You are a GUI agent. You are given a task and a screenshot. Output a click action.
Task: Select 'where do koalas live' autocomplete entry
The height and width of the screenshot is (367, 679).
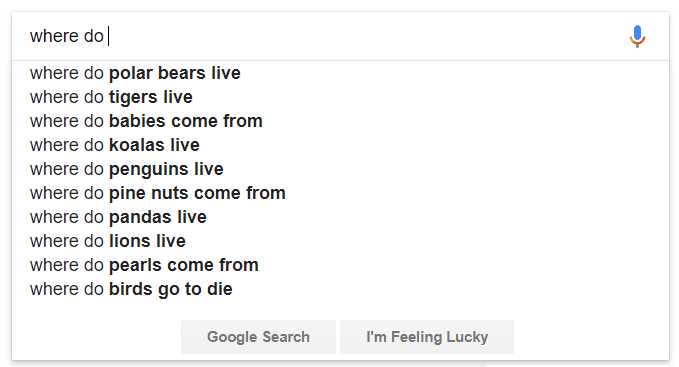pyautogui.click(x=340, y=145)
